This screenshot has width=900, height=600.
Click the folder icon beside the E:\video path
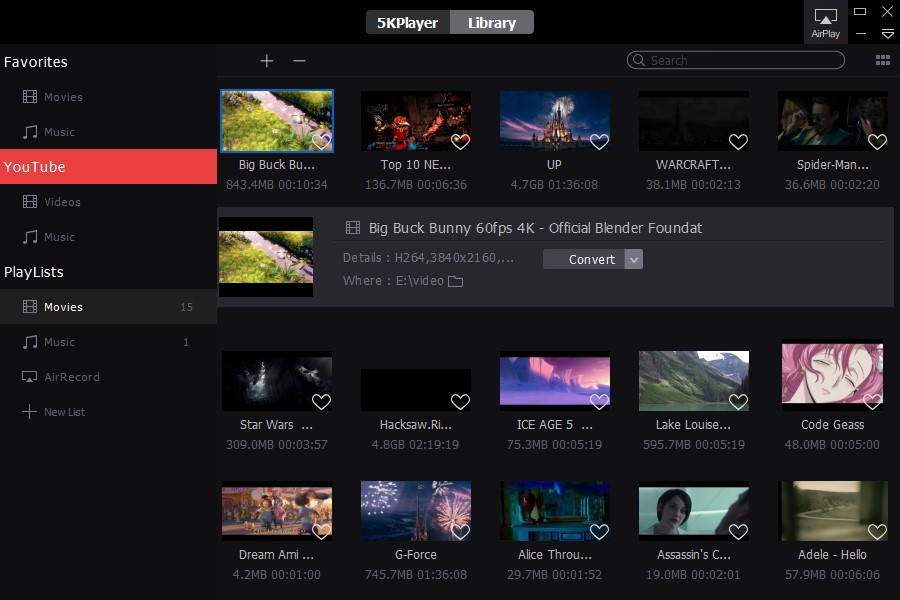[455, 281]
